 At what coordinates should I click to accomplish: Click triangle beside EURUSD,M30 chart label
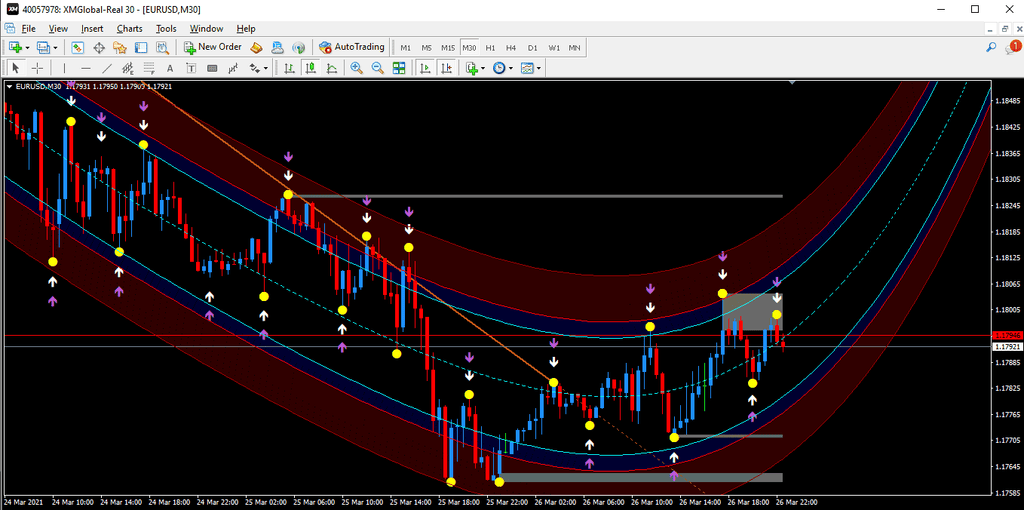pyautogui.click(x=9, y=86)
